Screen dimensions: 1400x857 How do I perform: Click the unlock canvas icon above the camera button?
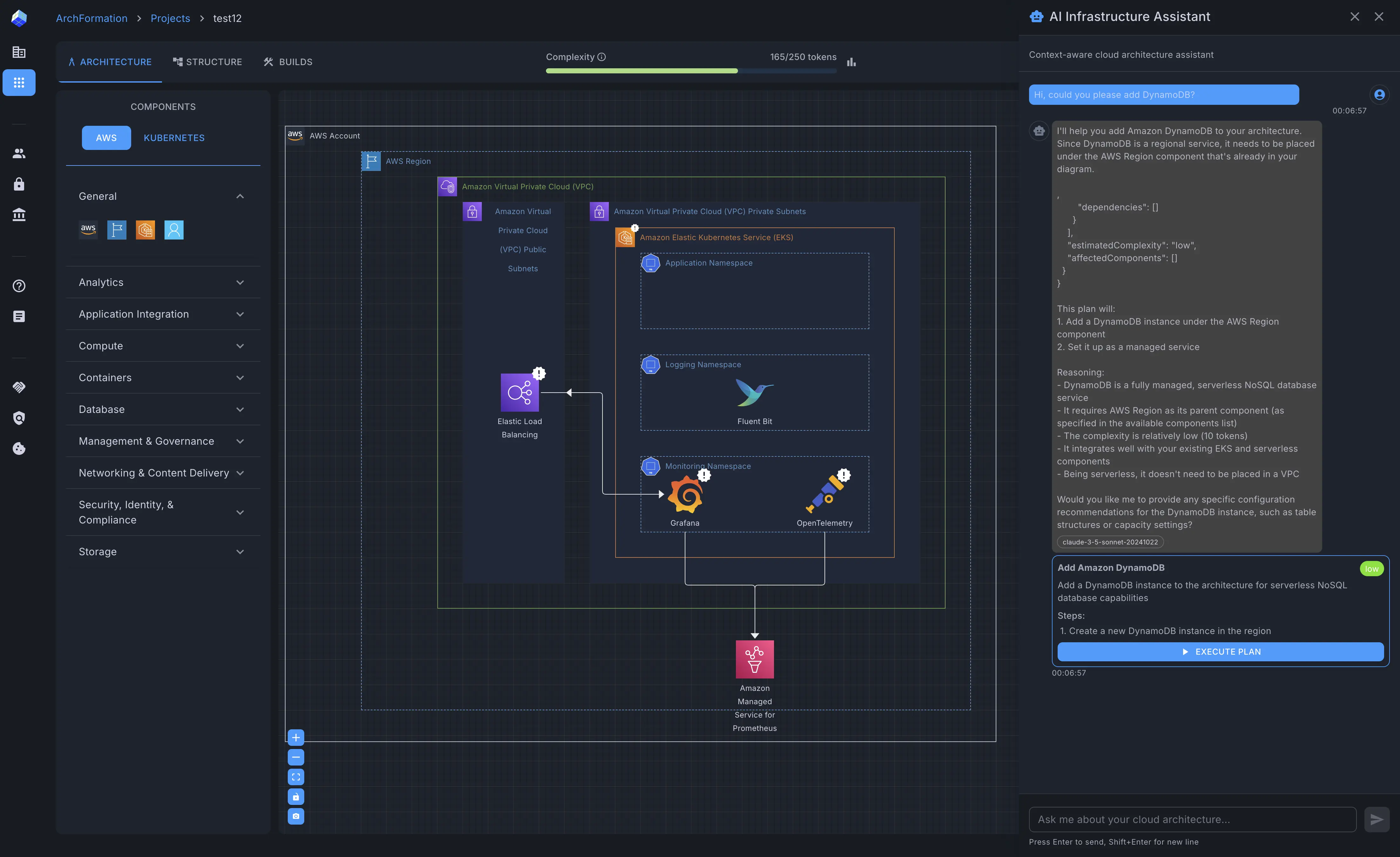[295, 797]
